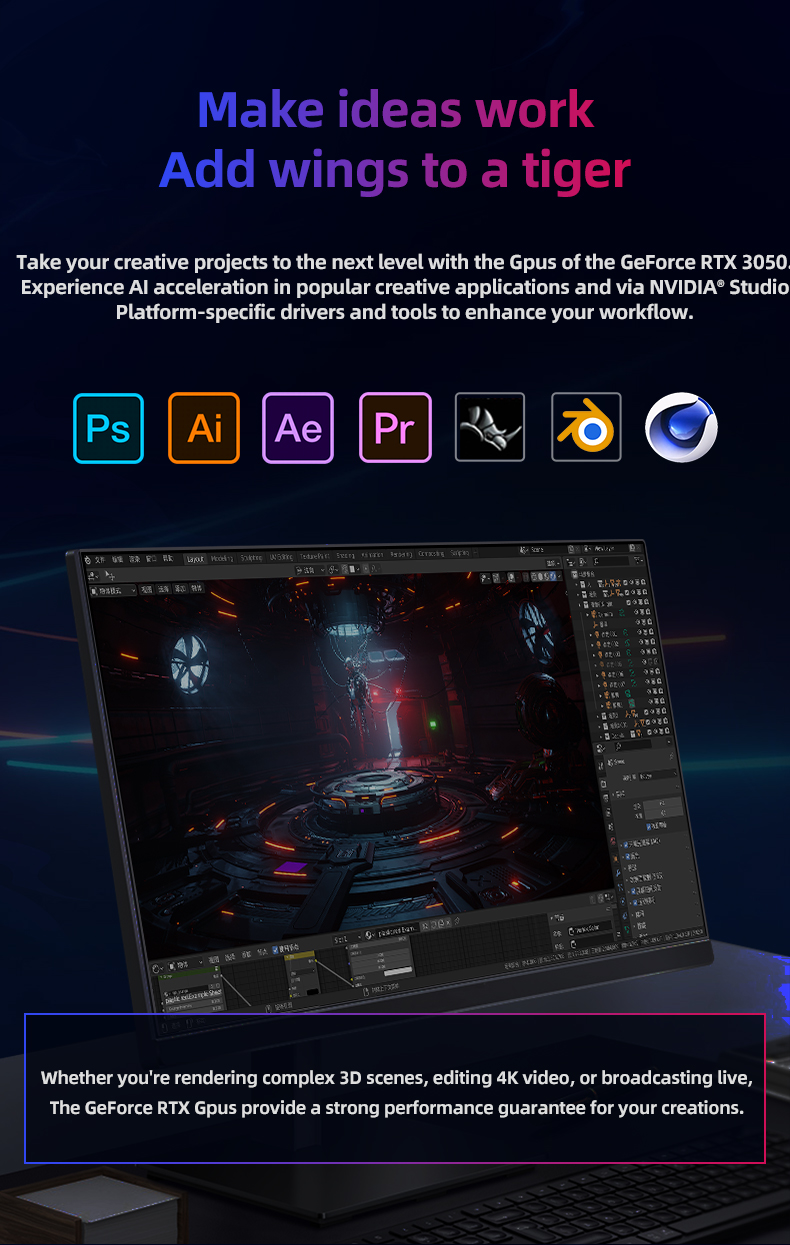Viewport: 790px width, 1245px height.
Task: Select the Cinema 4D sphere icon
Action: click(x=681, y=427)
